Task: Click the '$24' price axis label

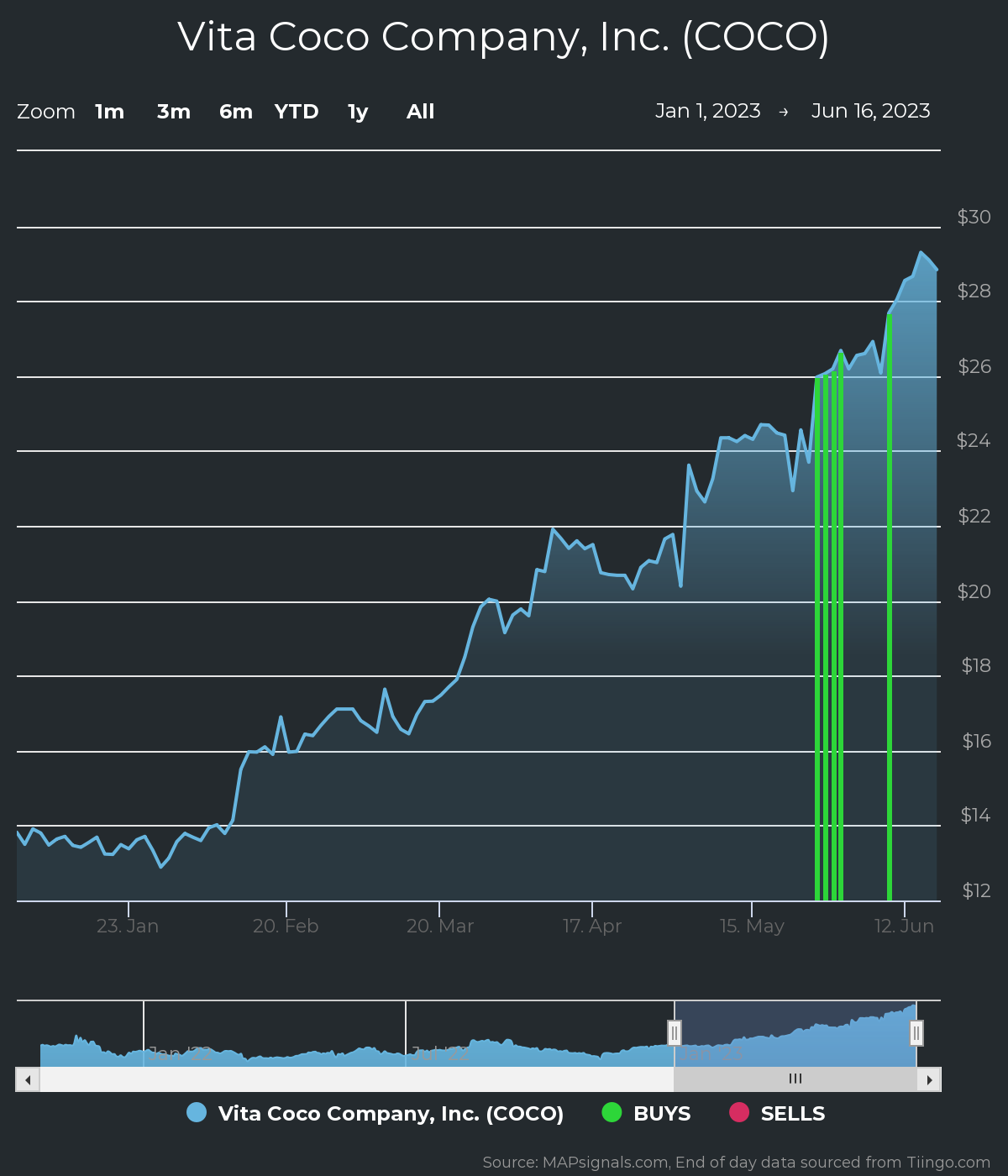Action: [974, 440]
